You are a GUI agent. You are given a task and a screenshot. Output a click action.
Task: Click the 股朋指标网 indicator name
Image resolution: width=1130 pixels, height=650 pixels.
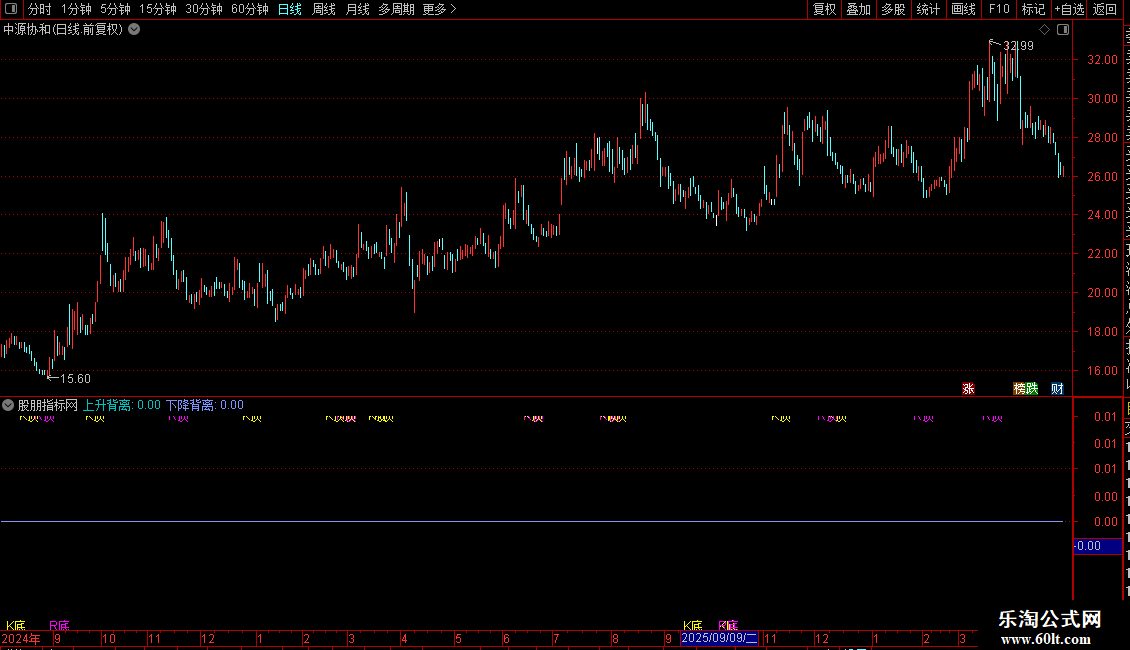[48, 405]
